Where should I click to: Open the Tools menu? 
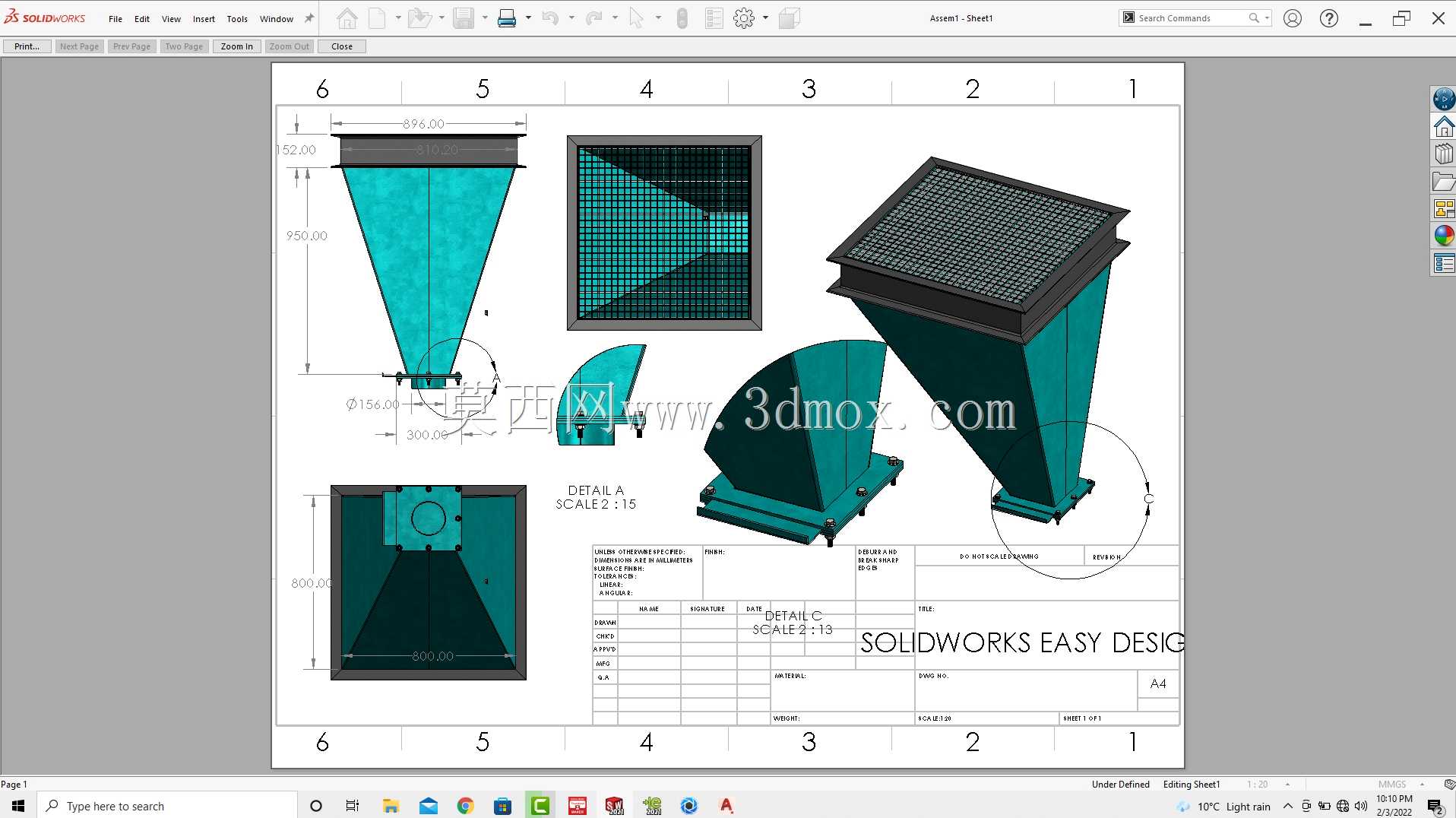click(x=237, y=19)
